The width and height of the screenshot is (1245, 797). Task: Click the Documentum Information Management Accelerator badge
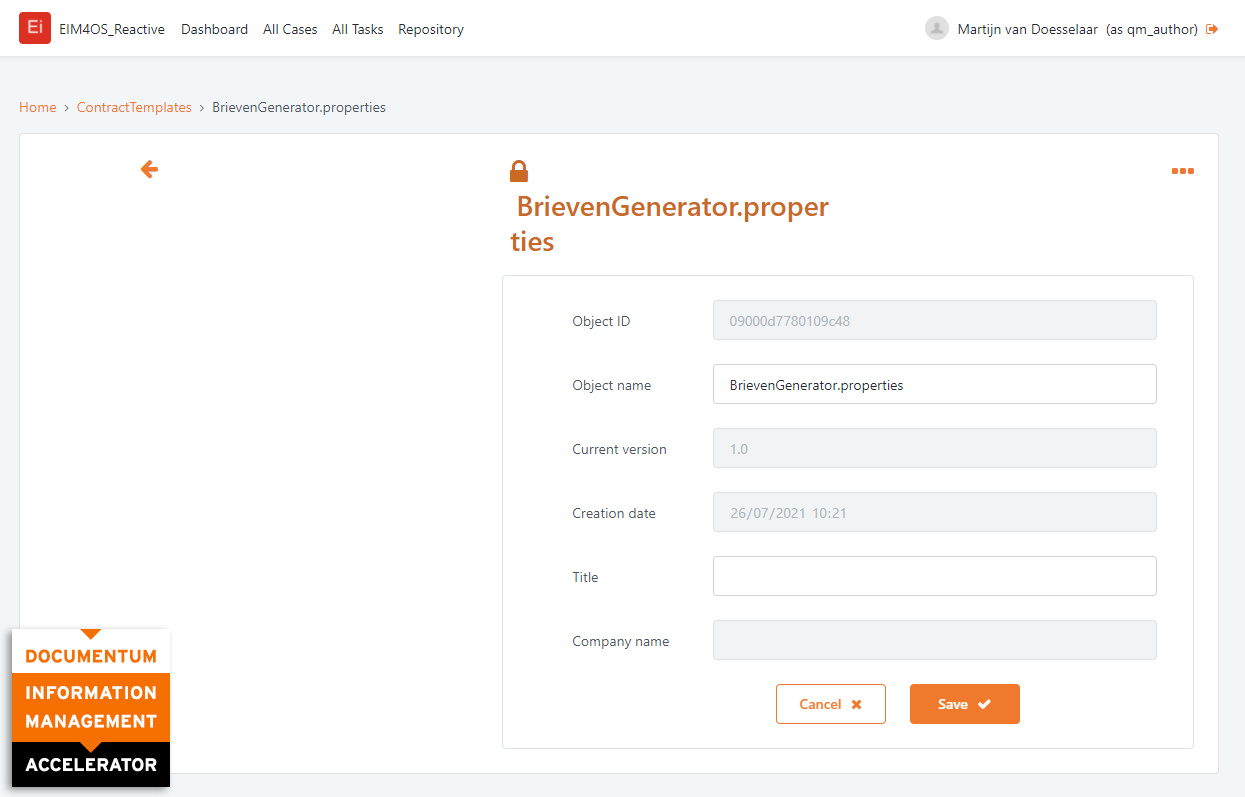[91, 708]
